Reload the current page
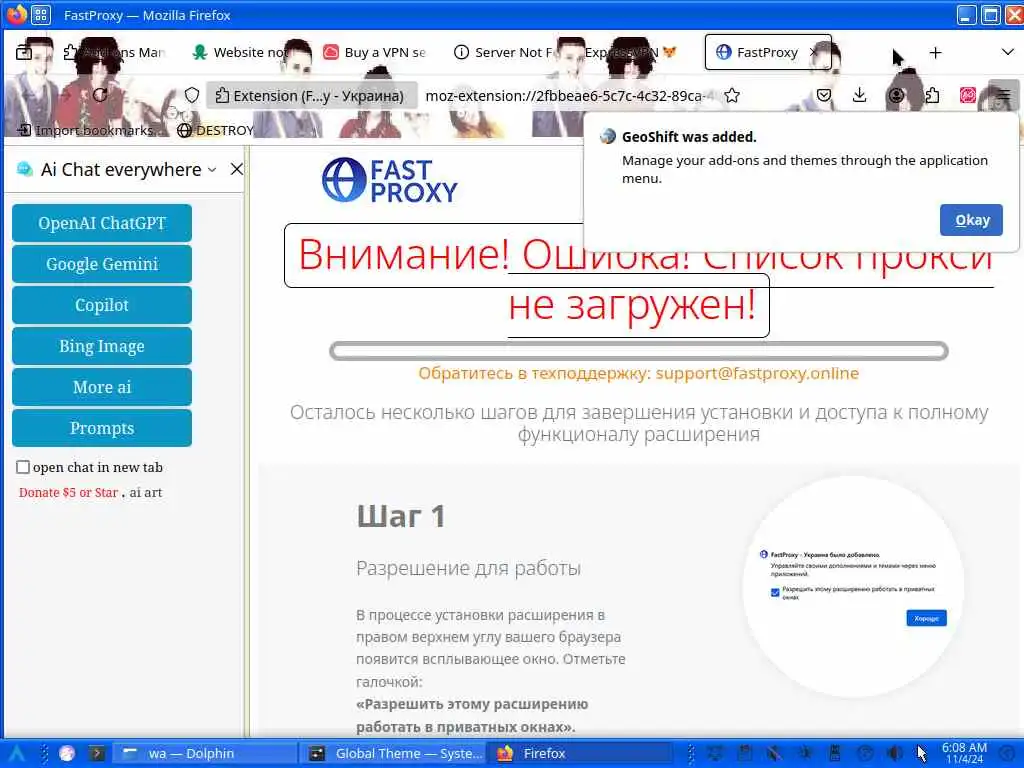This screenshot has height=768, width=1024. (x=100, y=95)
